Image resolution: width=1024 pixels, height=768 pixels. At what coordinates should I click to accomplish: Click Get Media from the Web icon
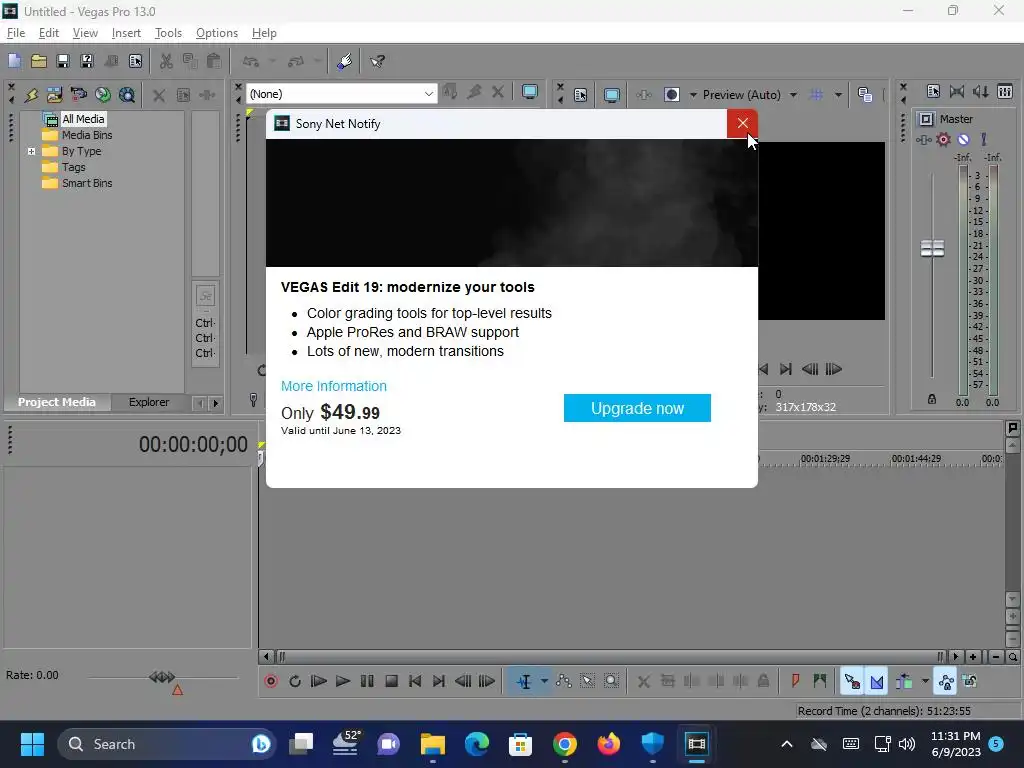(127, 95)
